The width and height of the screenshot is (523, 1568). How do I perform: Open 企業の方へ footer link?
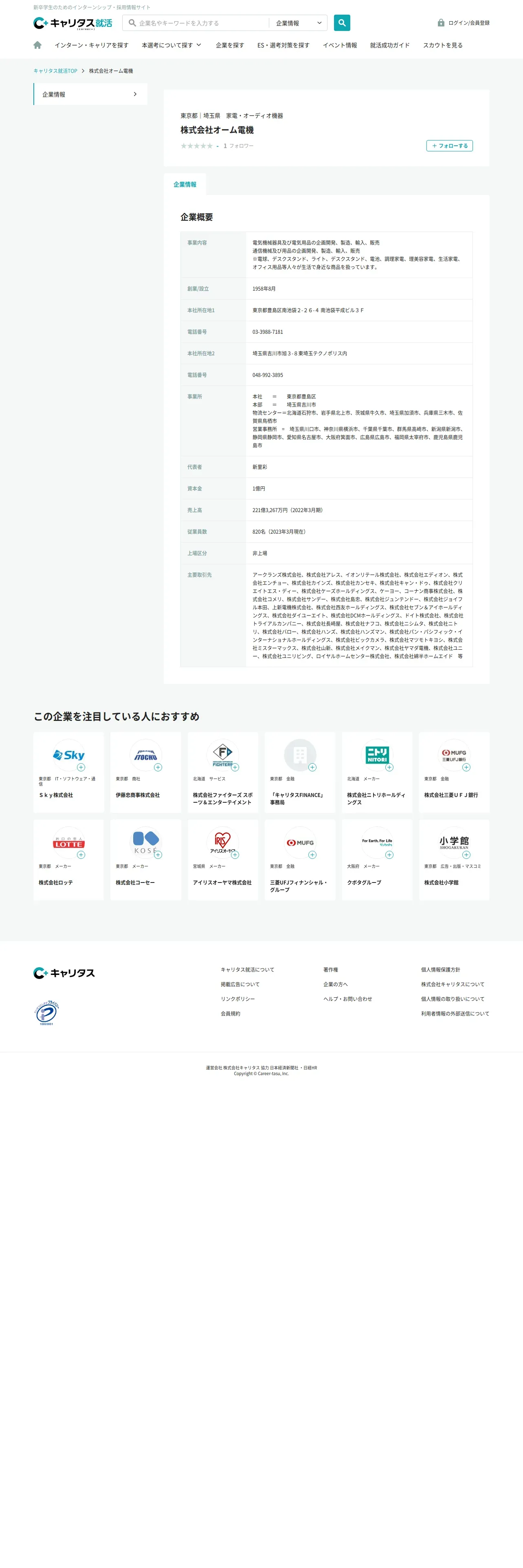tap(336, 984)
